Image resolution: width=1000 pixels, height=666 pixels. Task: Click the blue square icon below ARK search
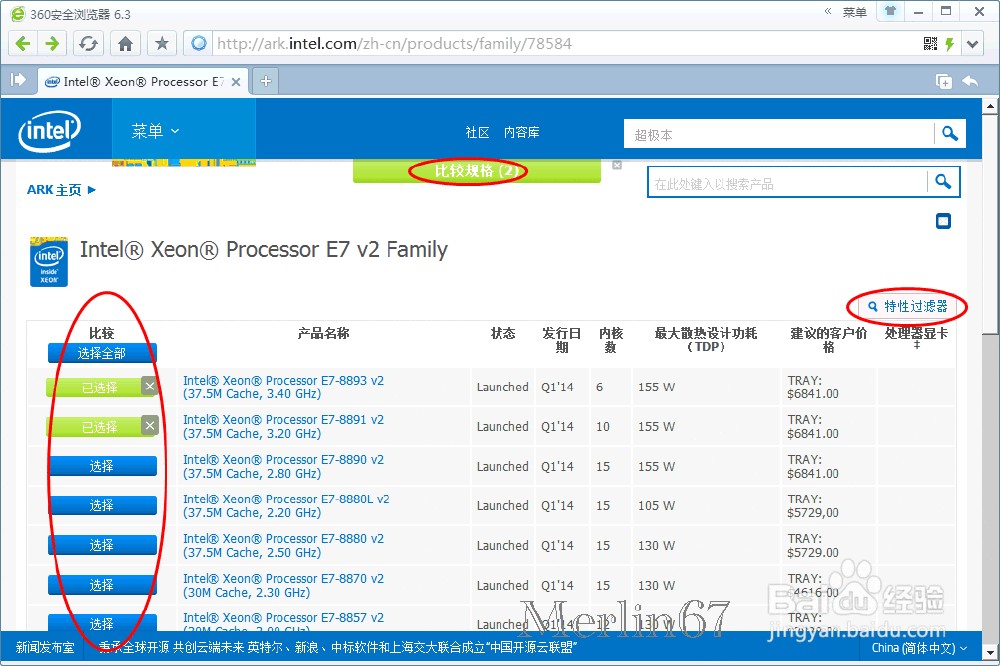943,221
